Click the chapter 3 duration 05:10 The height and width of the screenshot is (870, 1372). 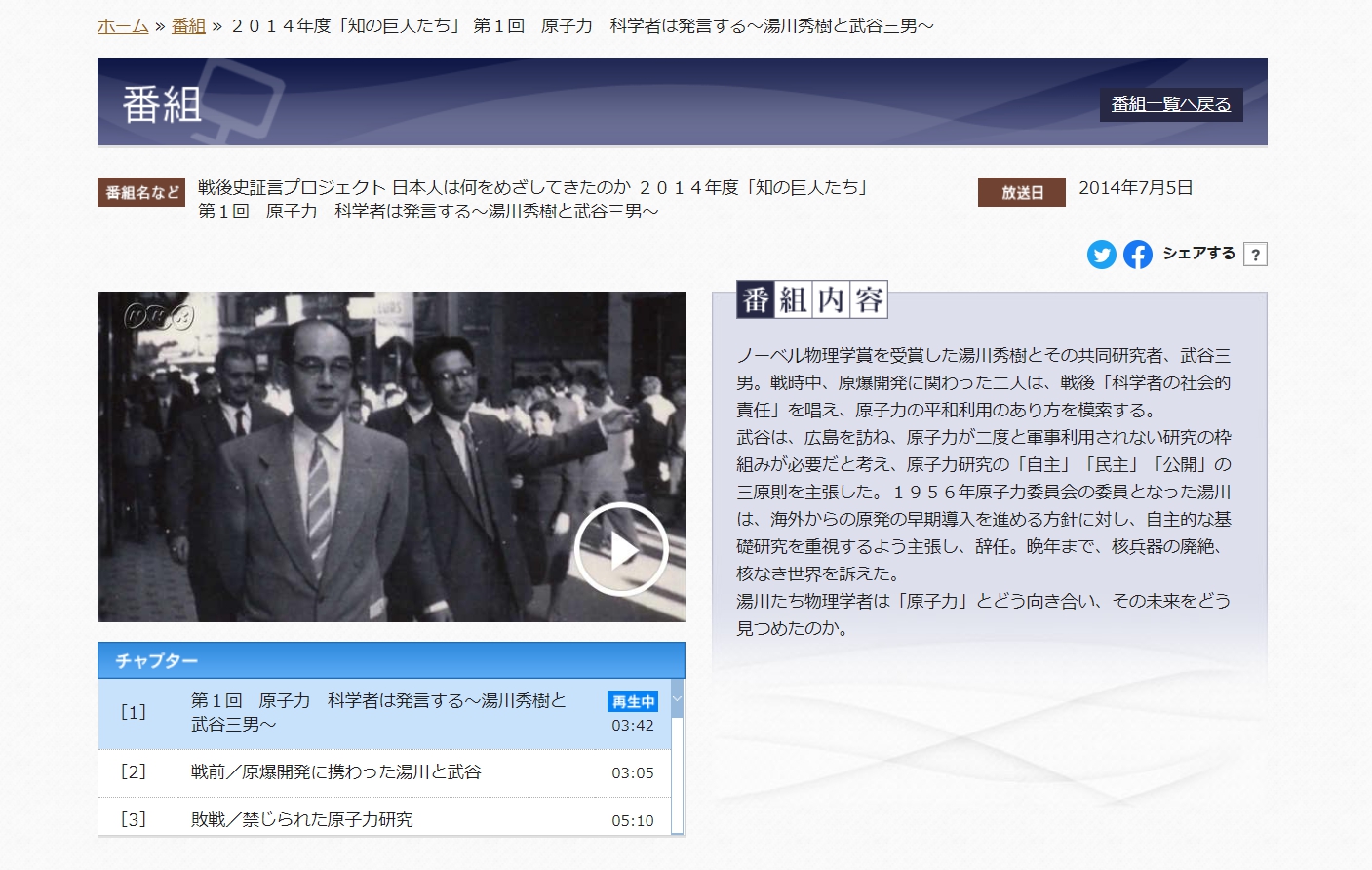633,821
